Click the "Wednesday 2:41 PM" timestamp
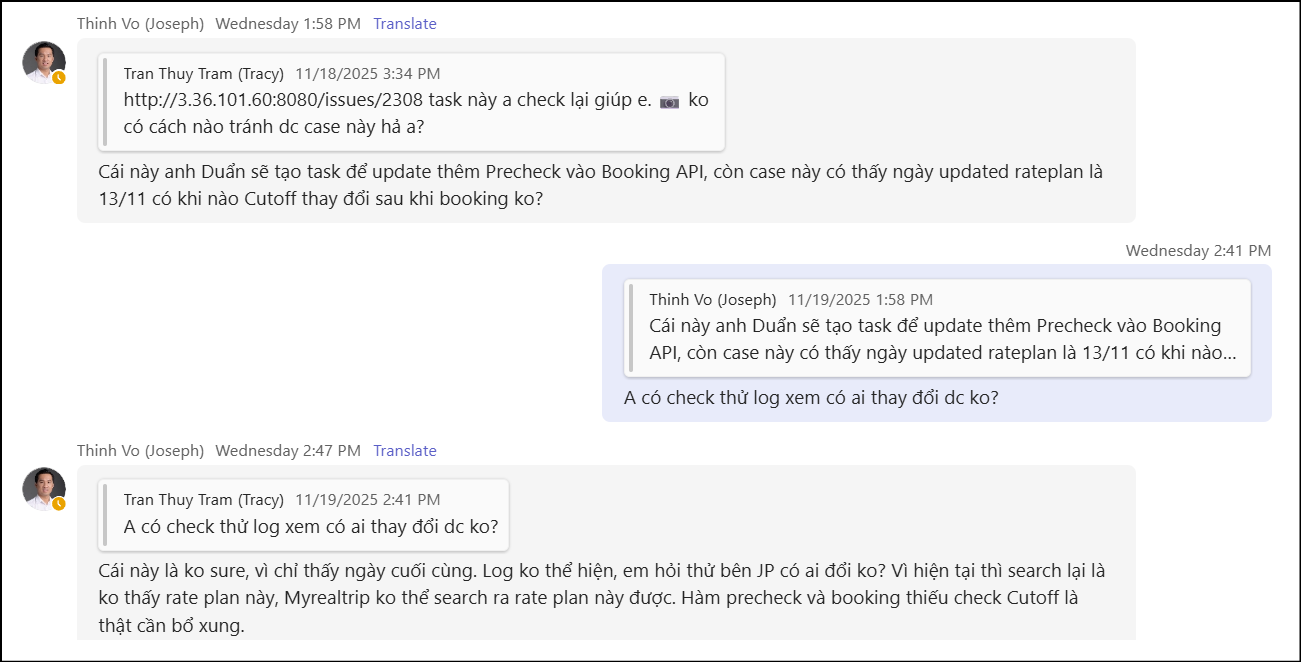This screenshot has width=1301, height=662. click(x=1198, y=251)
